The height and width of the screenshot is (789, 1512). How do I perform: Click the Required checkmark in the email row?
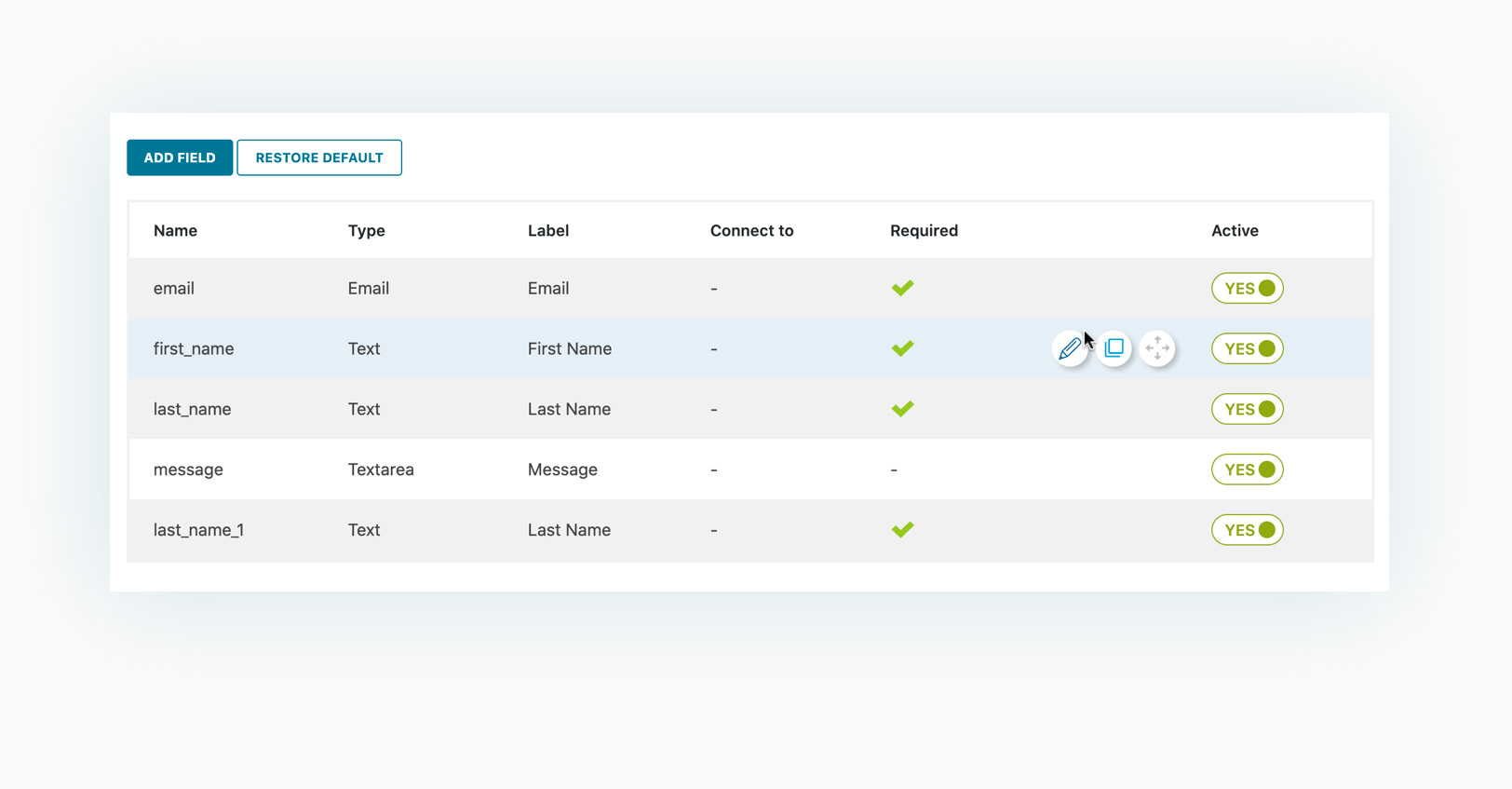point(902,288)
